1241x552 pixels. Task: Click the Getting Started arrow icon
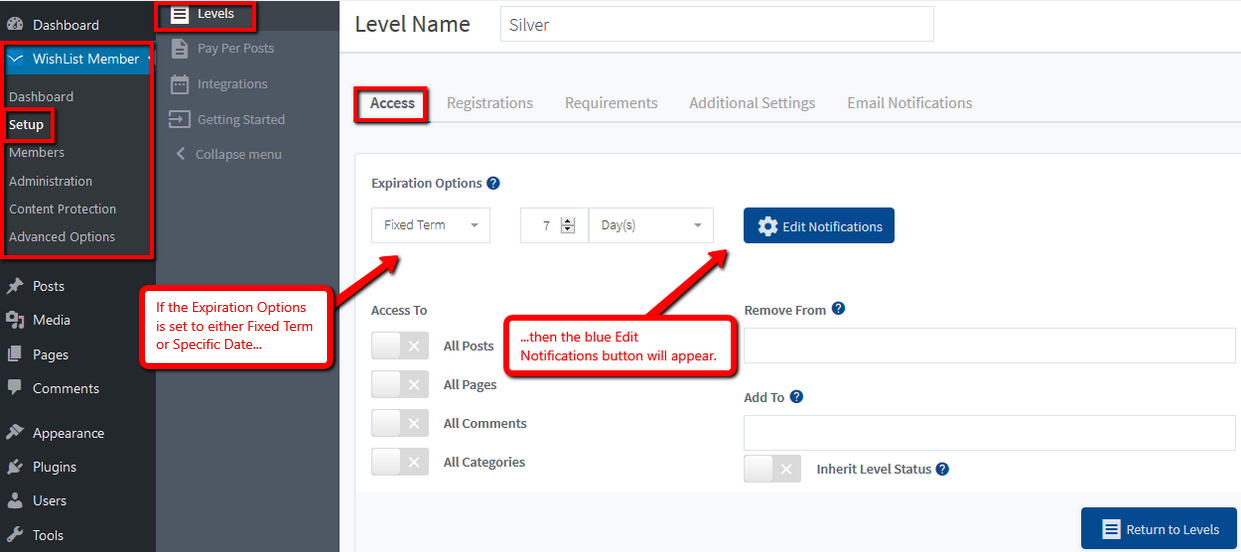click(x=179, y=119)
